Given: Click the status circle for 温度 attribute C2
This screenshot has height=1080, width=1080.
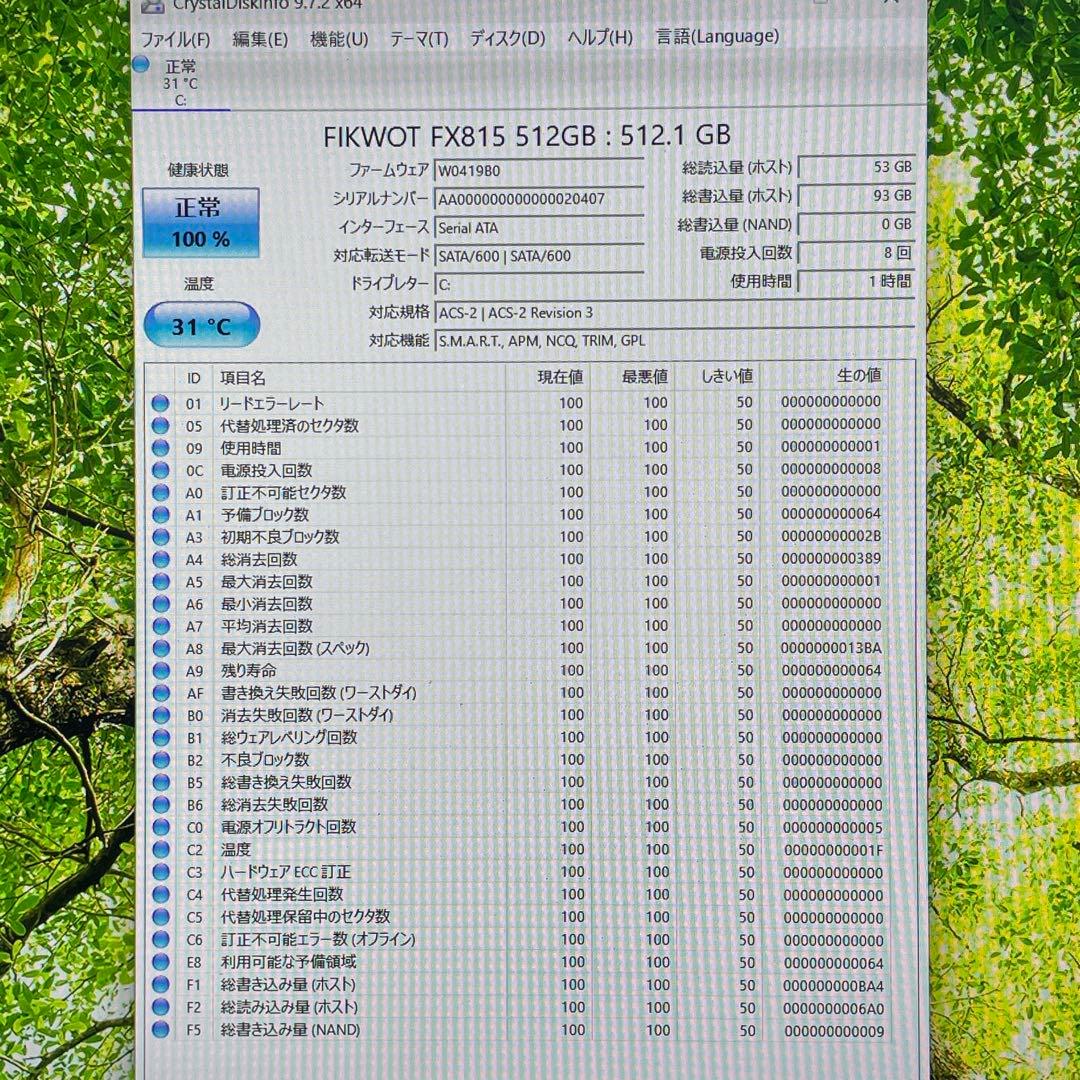Looking at the screenshot, I should click(x=160, y=849).
